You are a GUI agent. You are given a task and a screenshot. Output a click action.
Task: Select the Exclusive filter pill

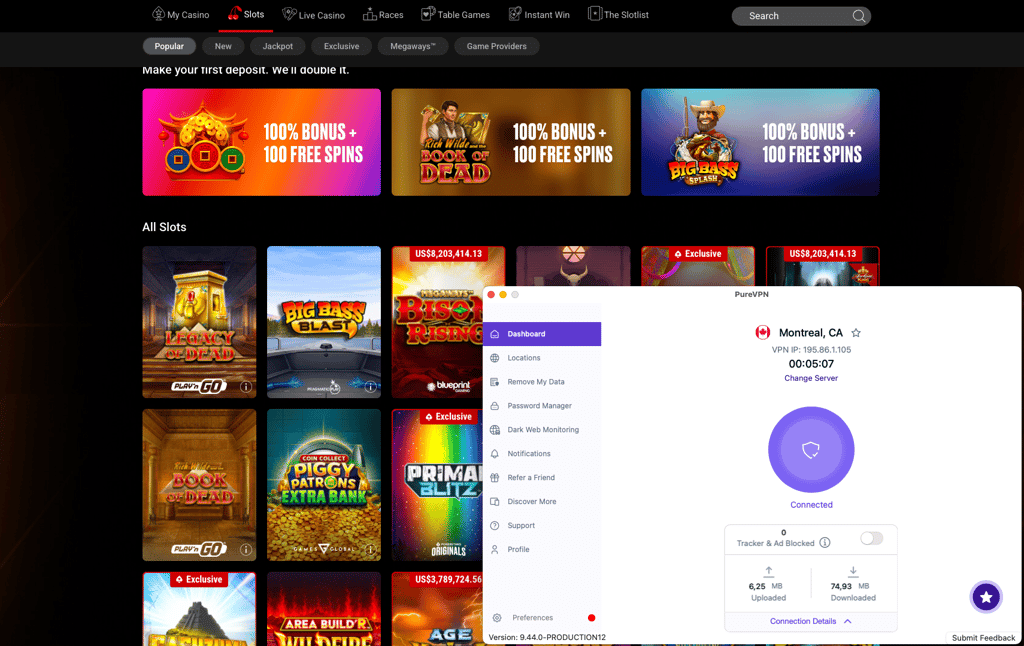[342, 46]
